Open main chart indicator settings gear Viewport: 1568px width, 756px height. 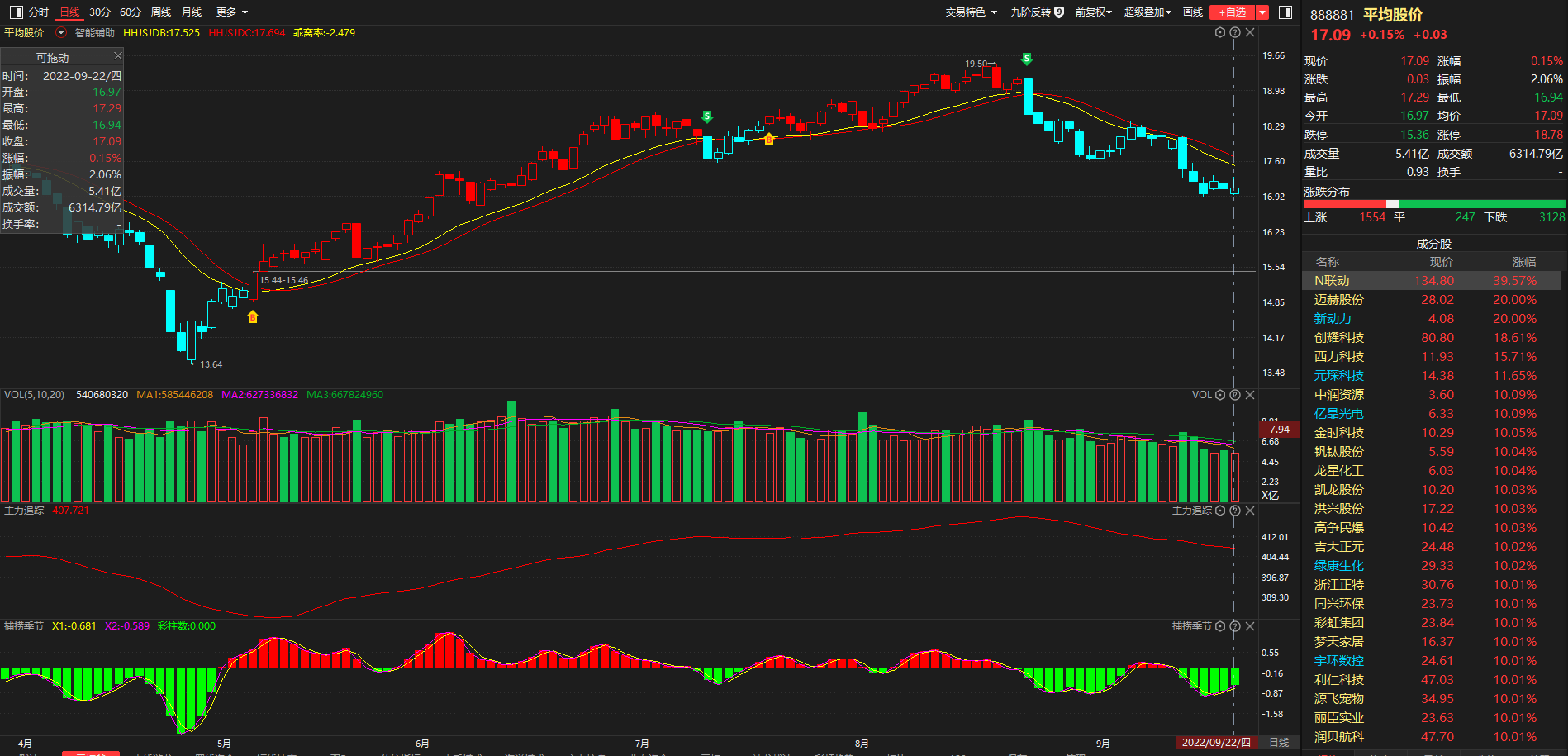[1220, 32]
